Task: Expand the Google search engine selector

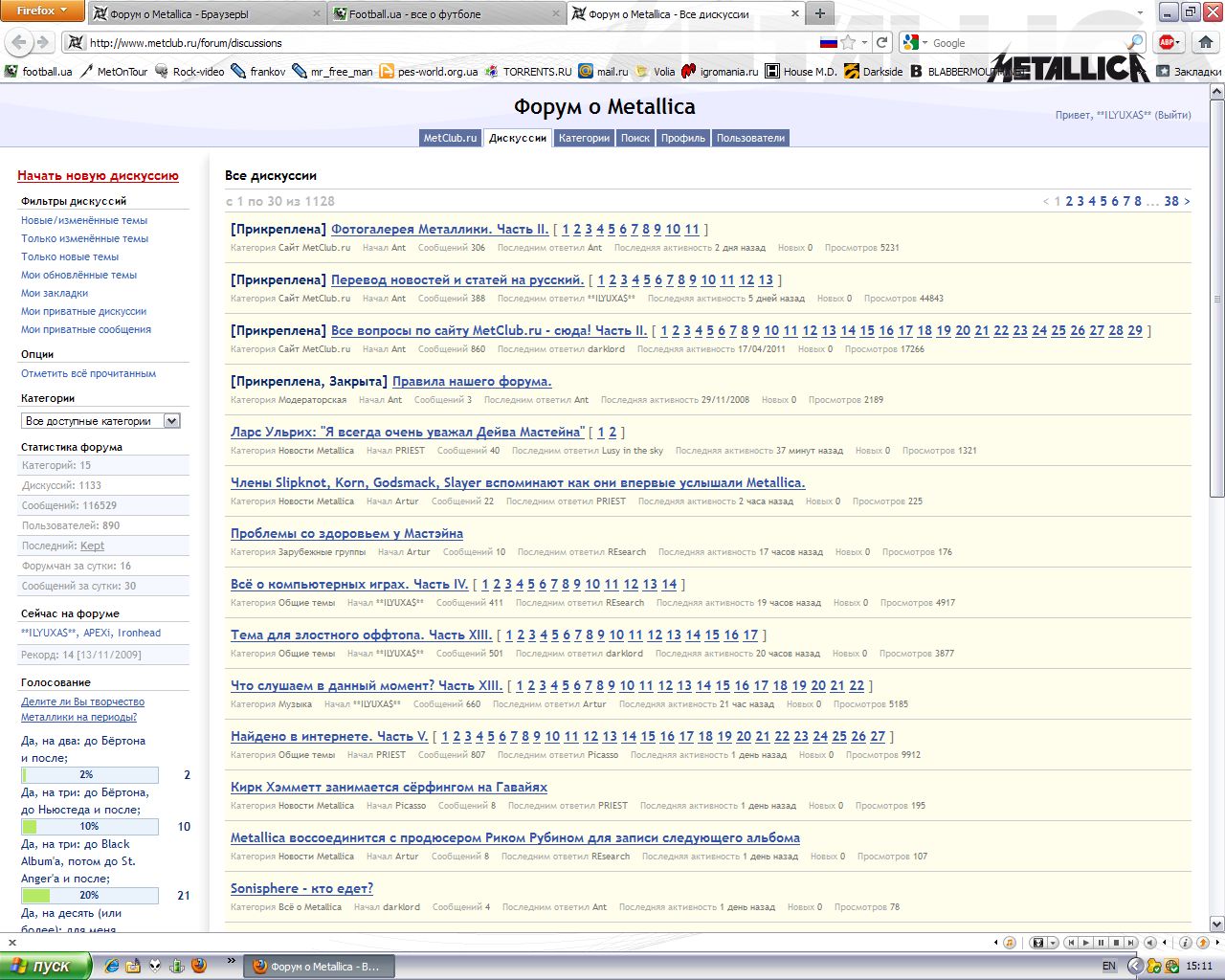Action: [914, 43]
